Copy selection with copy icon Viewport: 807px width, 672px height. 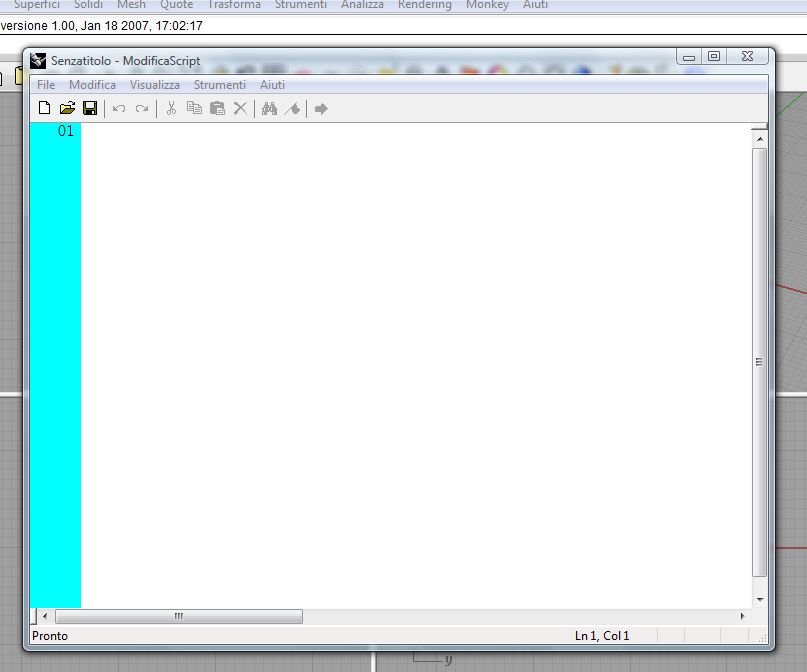point(194,108)
